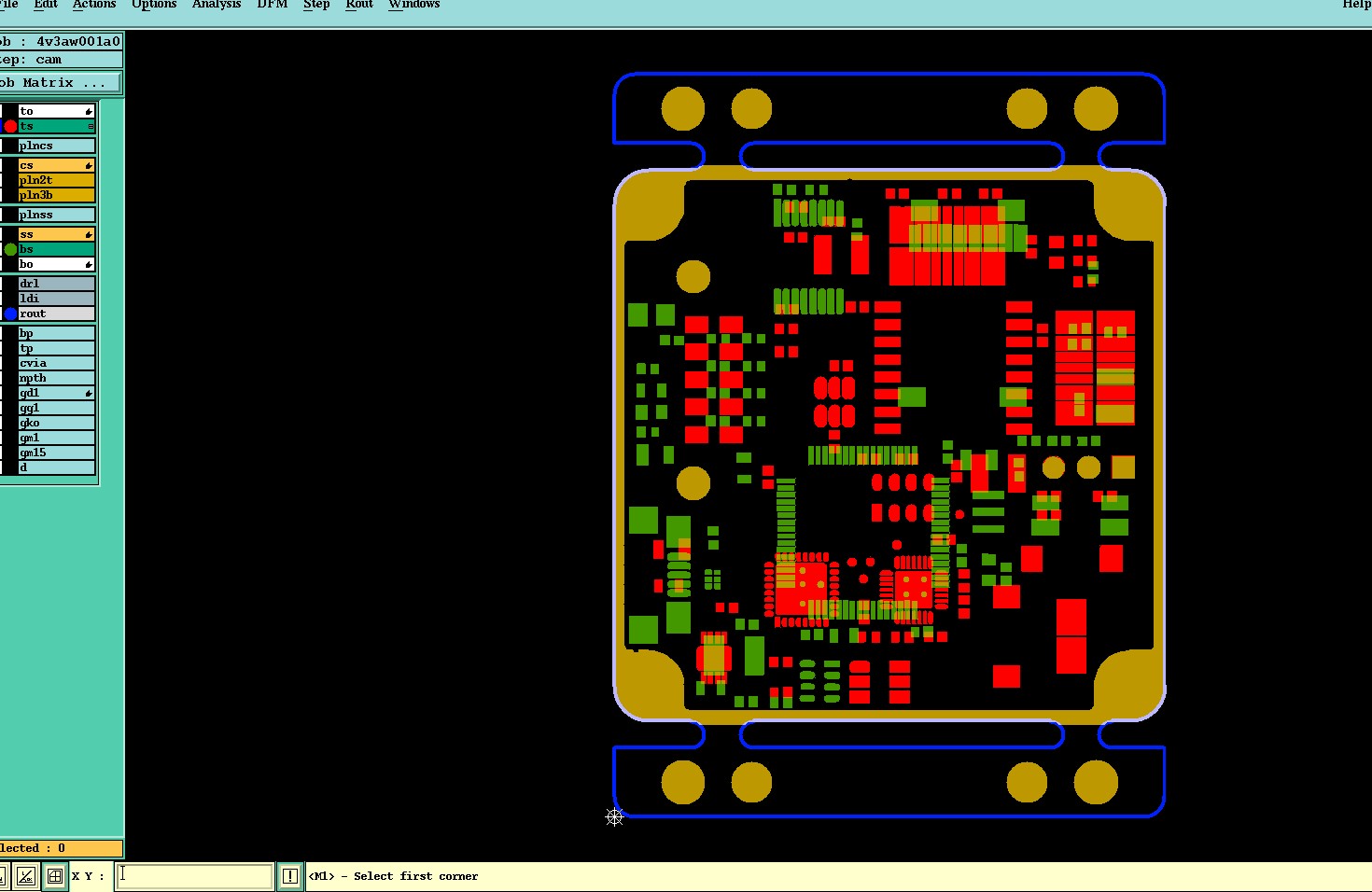The height and width of the screenshot is (892, 1372).
Task: Click the arrow icon on the 'gd1' layer row
Action: 89,393
